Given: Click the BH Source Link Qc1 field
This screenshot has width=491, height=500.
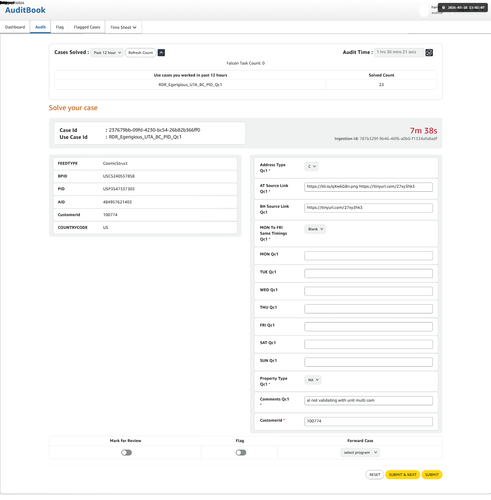Looking at the screenshot, I should click(x=368, y=208).
